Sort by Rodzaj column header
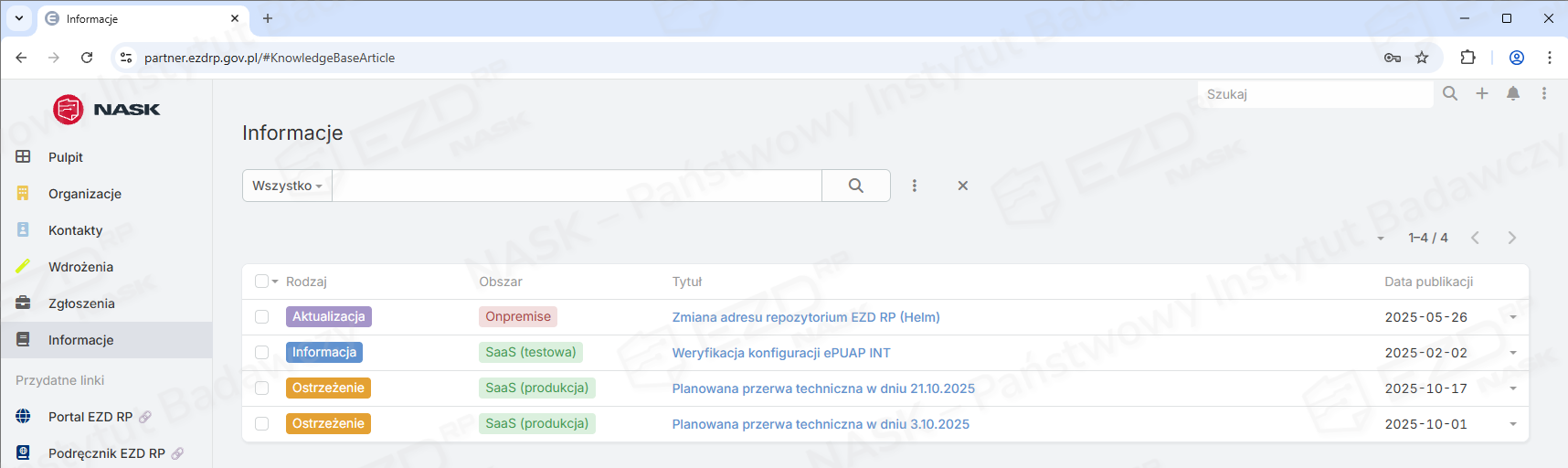Screen dimensions: 1568x468 306,282
